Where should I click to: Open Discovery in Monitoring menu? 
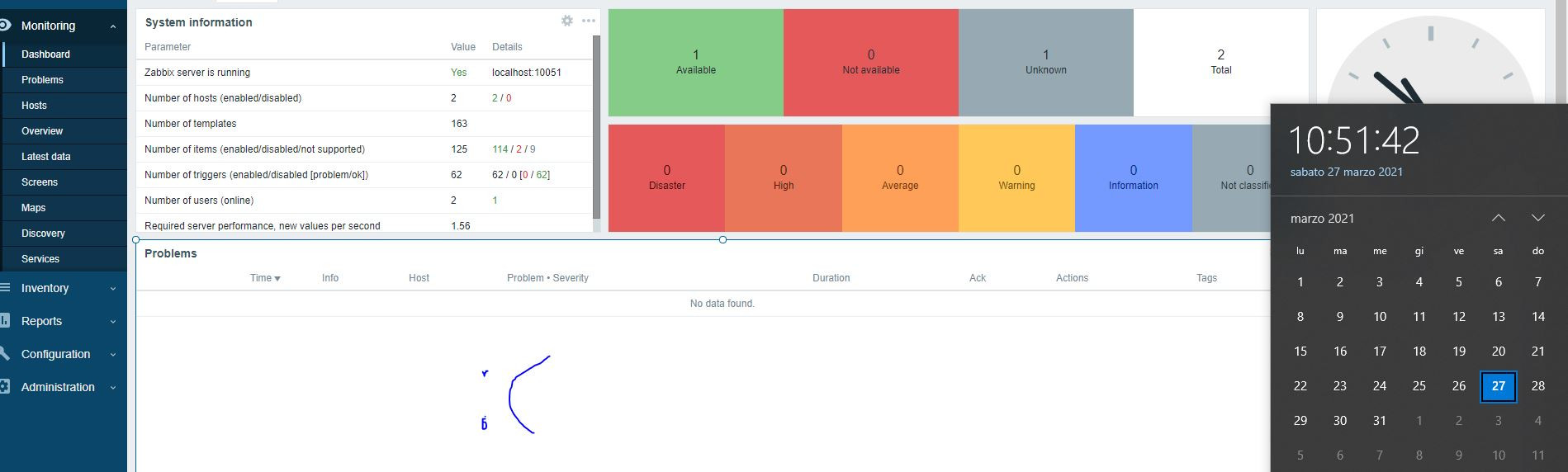[x=64, y=234]
